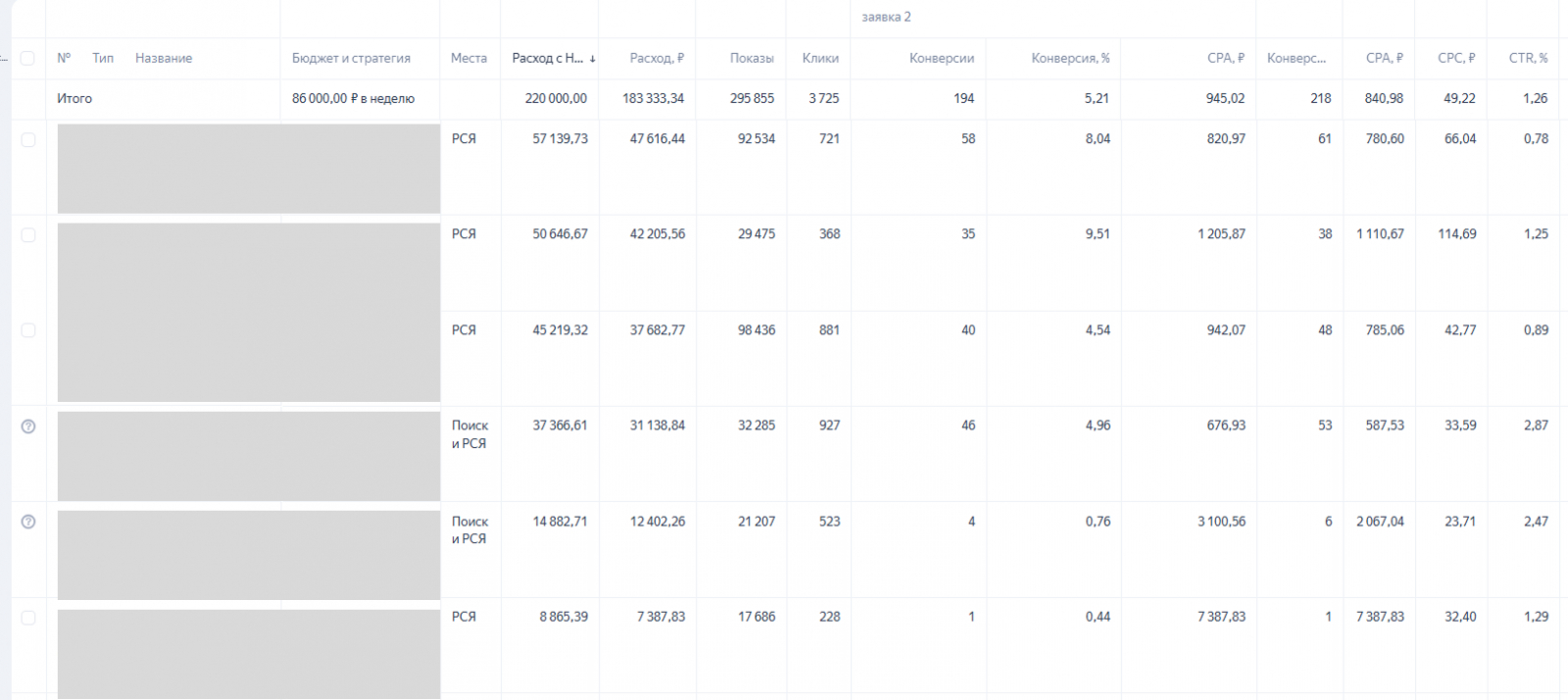The image size is (1568, 700).
Task: Check the campaign row with spend 50 646,67
Action: 28,235
